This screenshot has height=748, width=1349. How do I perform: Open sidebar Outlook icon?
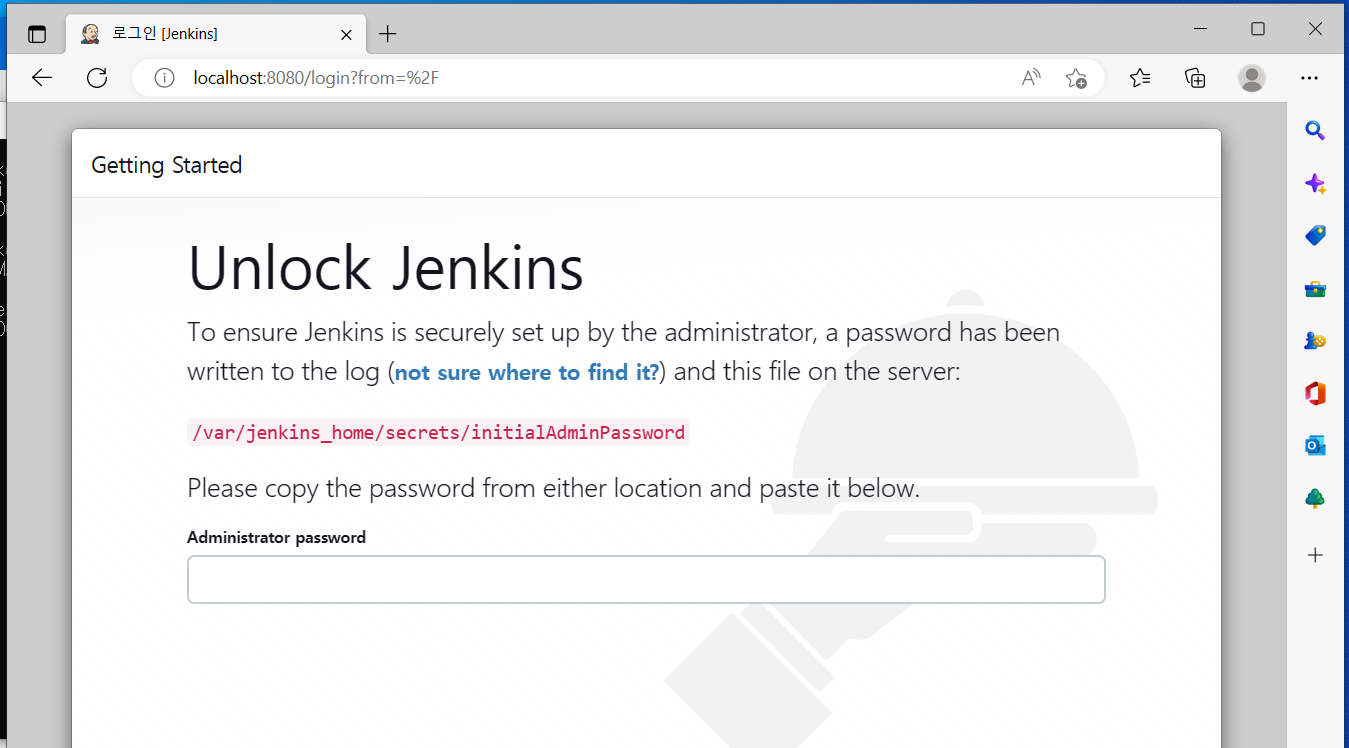1315,446
